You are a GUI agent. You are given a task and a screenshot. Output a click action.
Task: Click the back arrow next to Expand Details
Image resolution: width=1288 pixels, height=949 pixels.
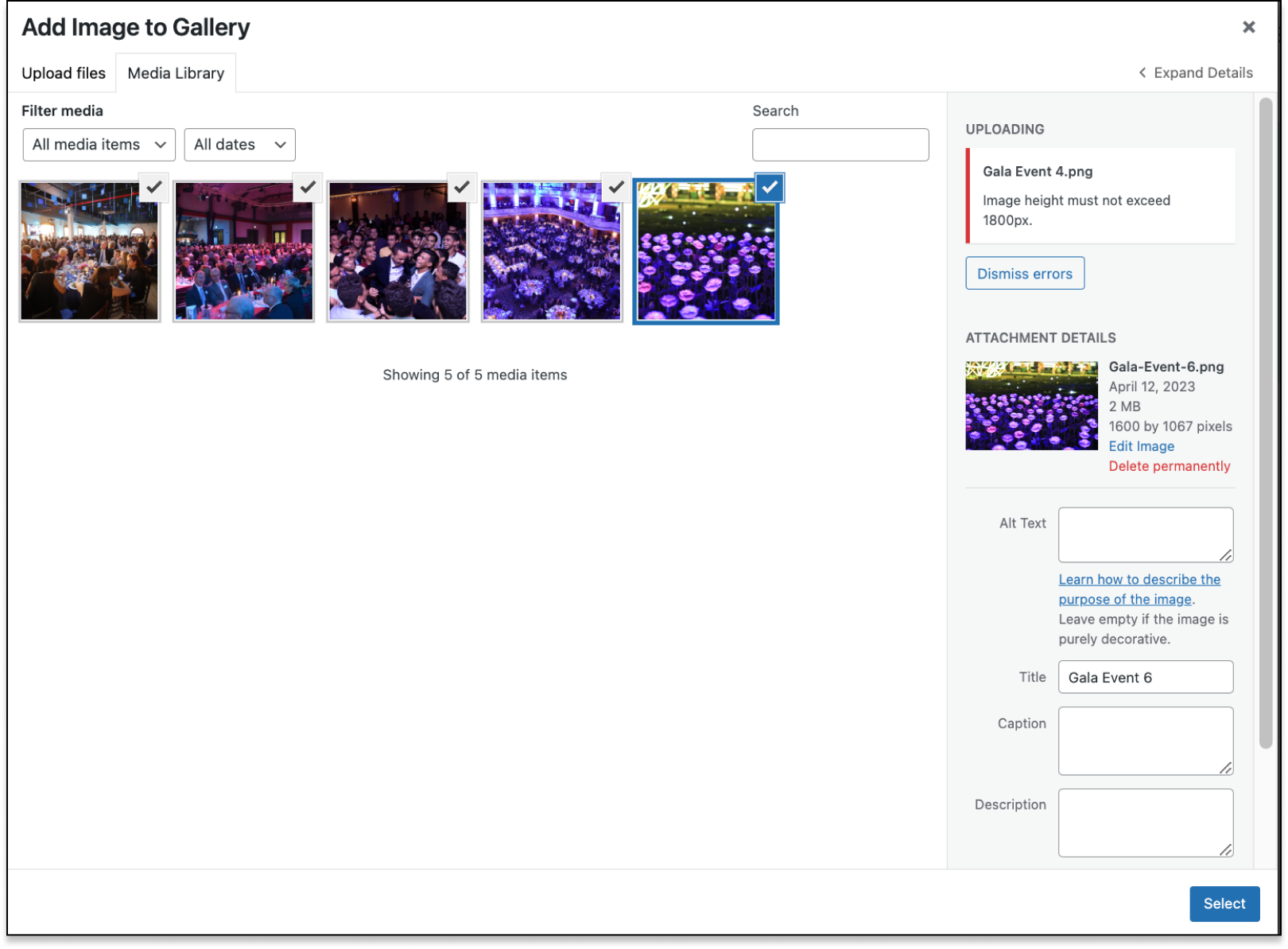click(1143, 72)
